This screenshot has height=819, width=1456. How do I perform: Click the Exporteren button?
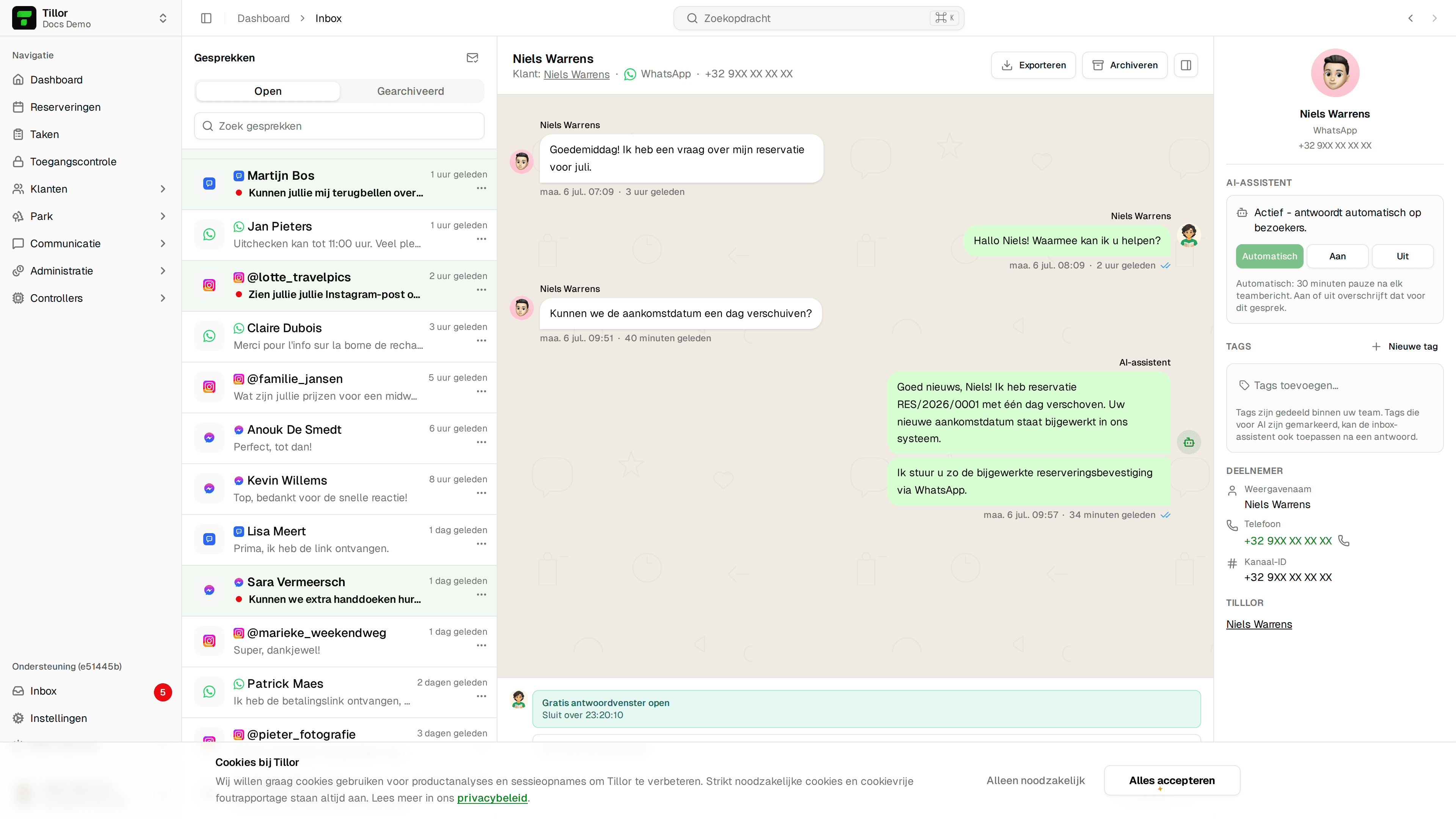(1033, 65)
